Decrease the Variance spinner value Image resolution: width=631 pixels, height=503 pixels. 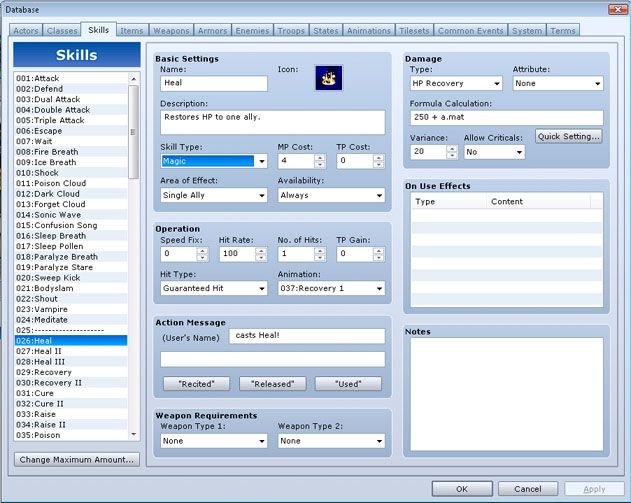click(452, 156)
